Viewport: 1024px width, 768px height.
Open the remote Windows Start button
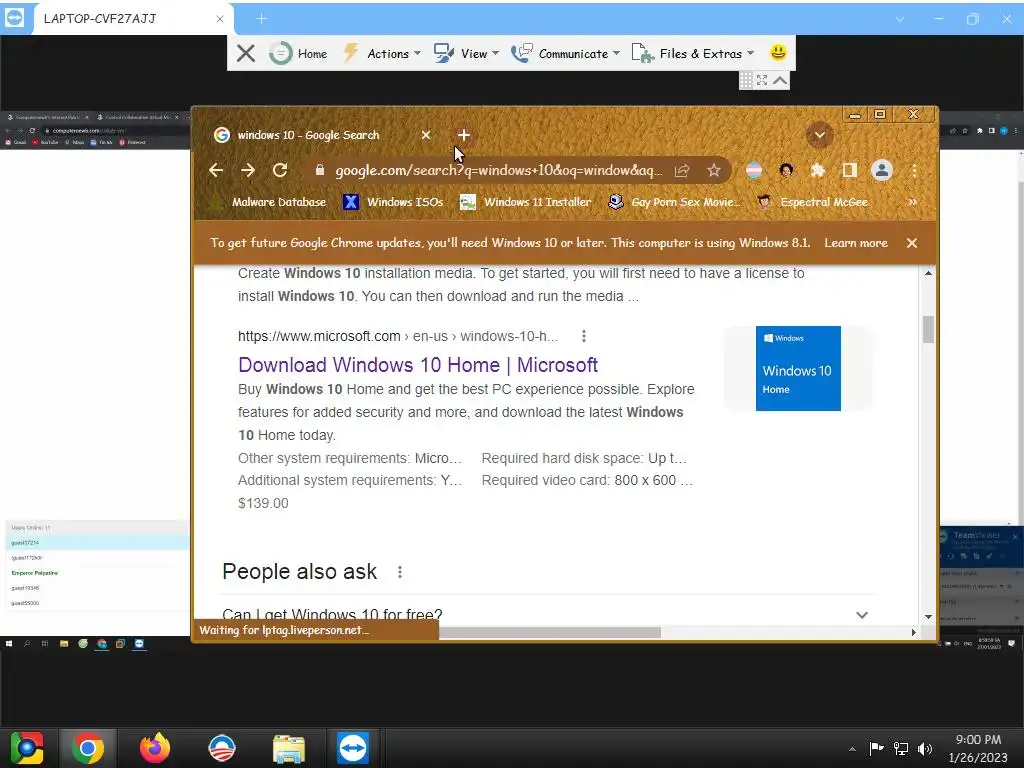pyautogui.click(x=9, y=644)
